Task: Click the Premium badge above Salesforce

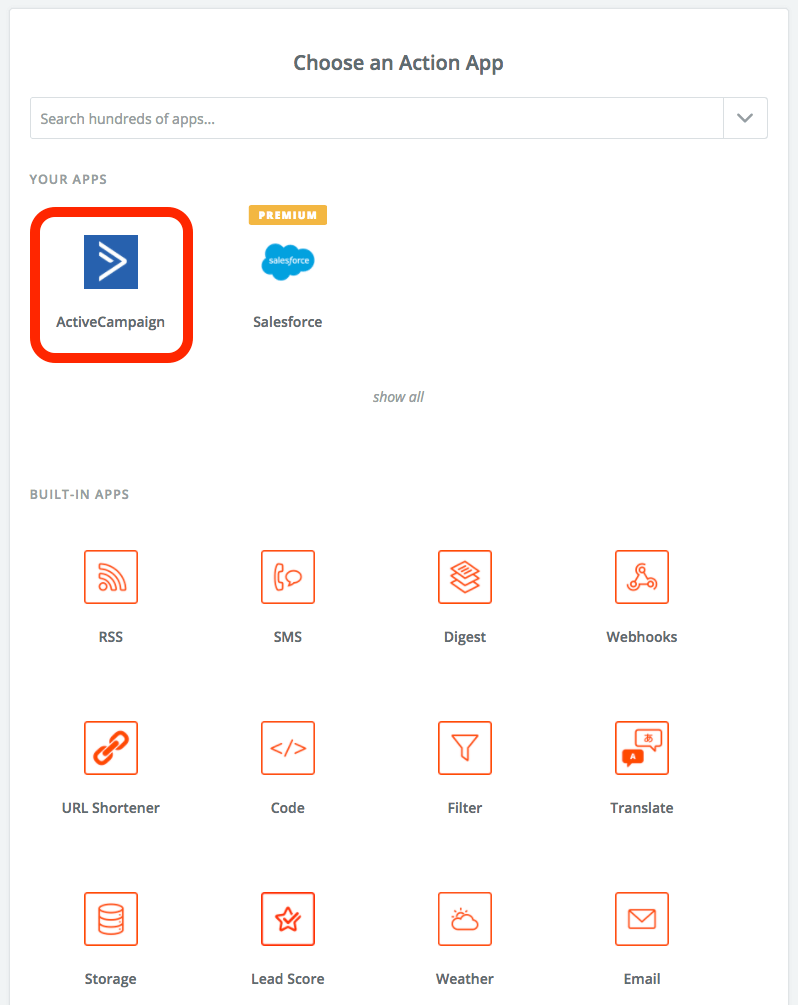Action: coord(288,215)
